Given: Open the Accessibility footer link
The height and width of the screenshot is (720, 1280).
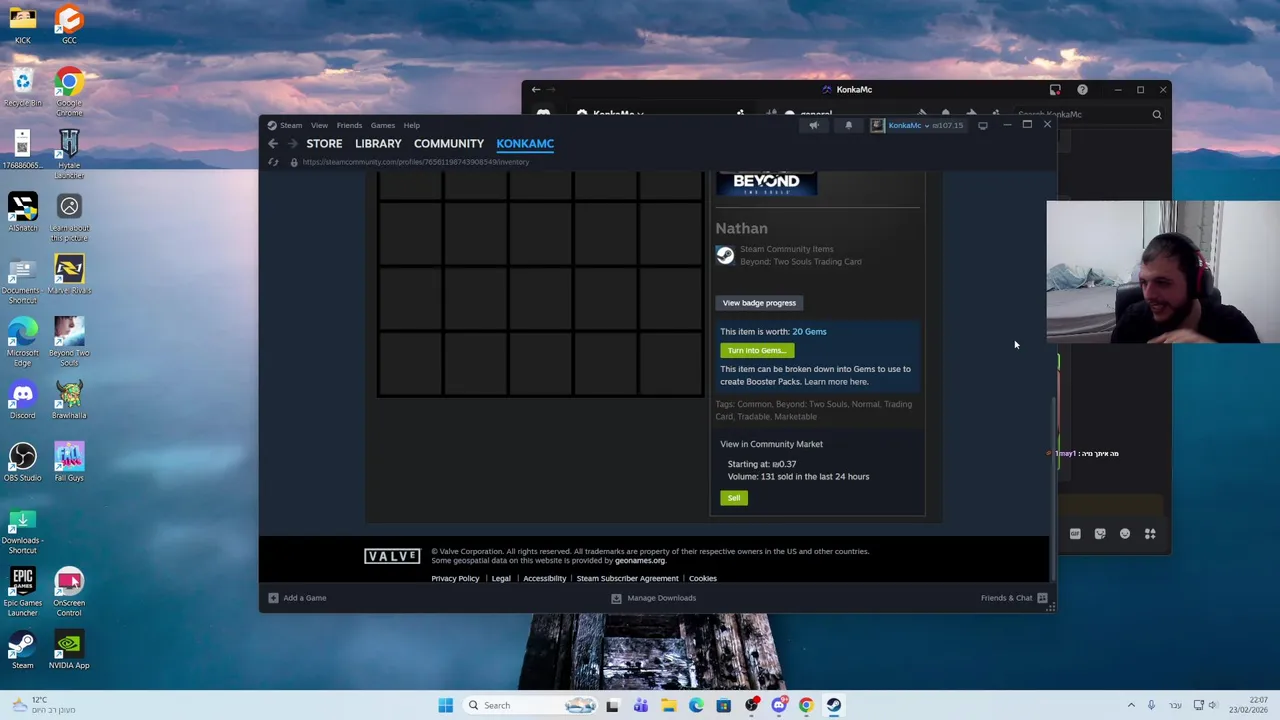Looking at the screenshot, I should [x=544, y=578].
